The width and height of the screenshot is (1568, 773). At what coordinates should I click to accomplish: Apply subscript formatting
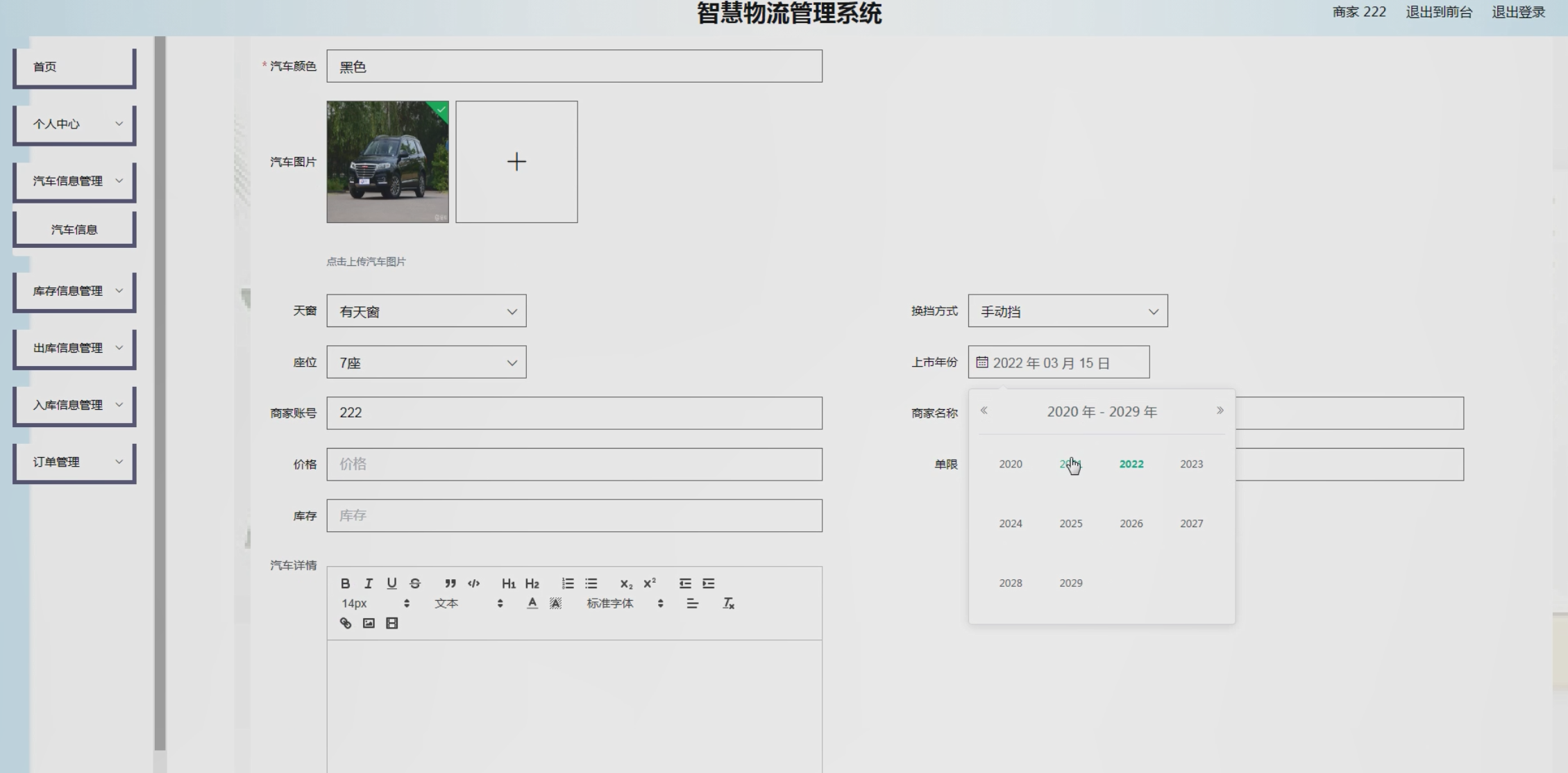(x=626, y=583)
